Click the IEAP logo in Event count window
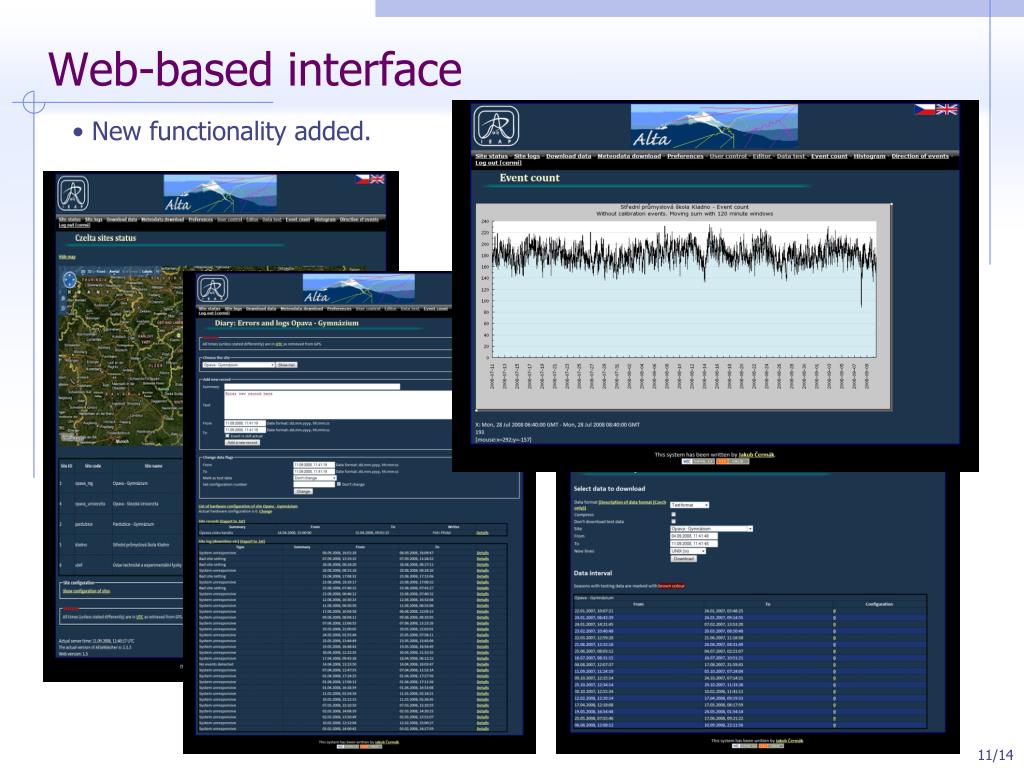The image size is (1024, 768). point(496,127)
